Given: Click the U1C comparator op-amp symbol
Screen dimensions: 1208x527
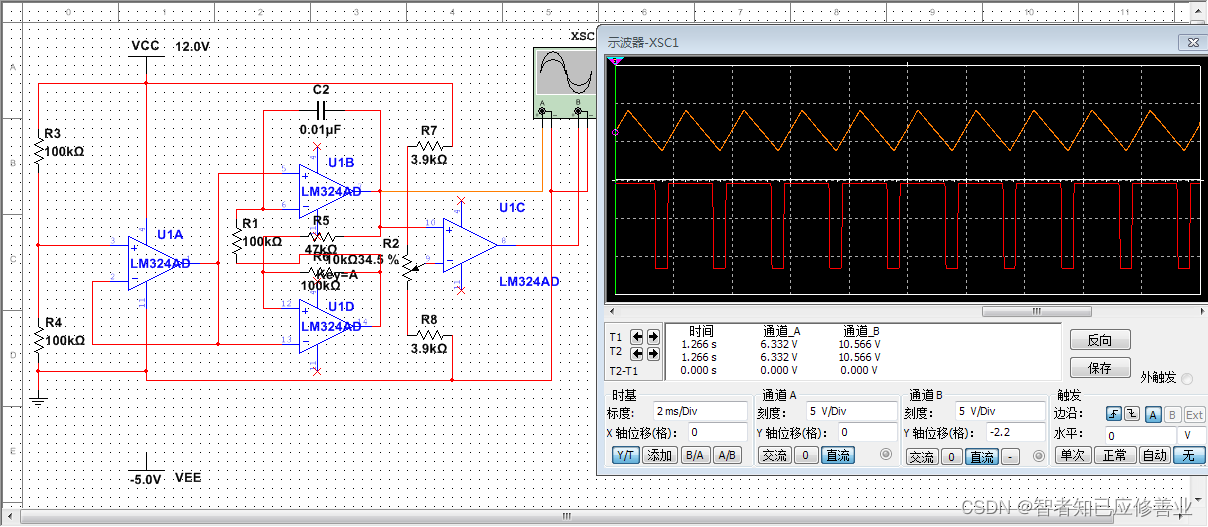Looking at the screenshot, I should pyautogui.click(x=470, y=245).
